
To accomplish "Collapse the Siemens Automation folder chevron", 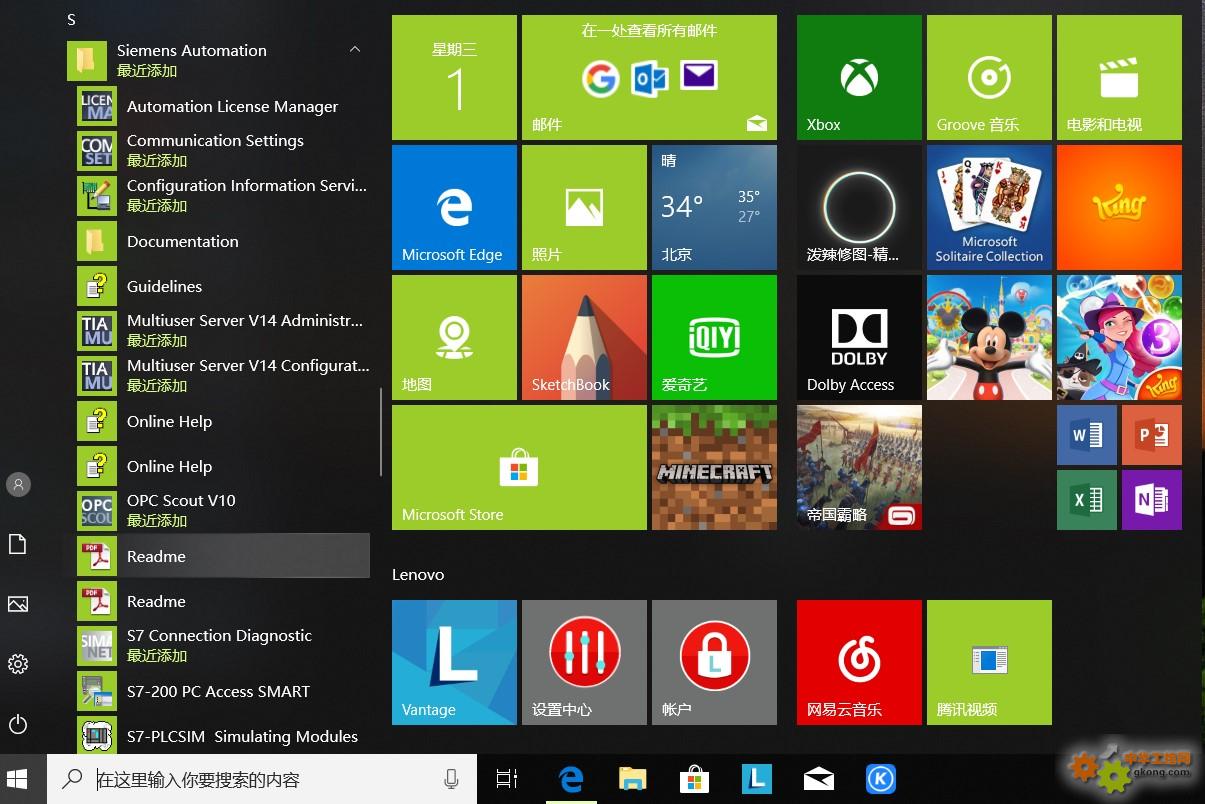I will coord(355,50).
